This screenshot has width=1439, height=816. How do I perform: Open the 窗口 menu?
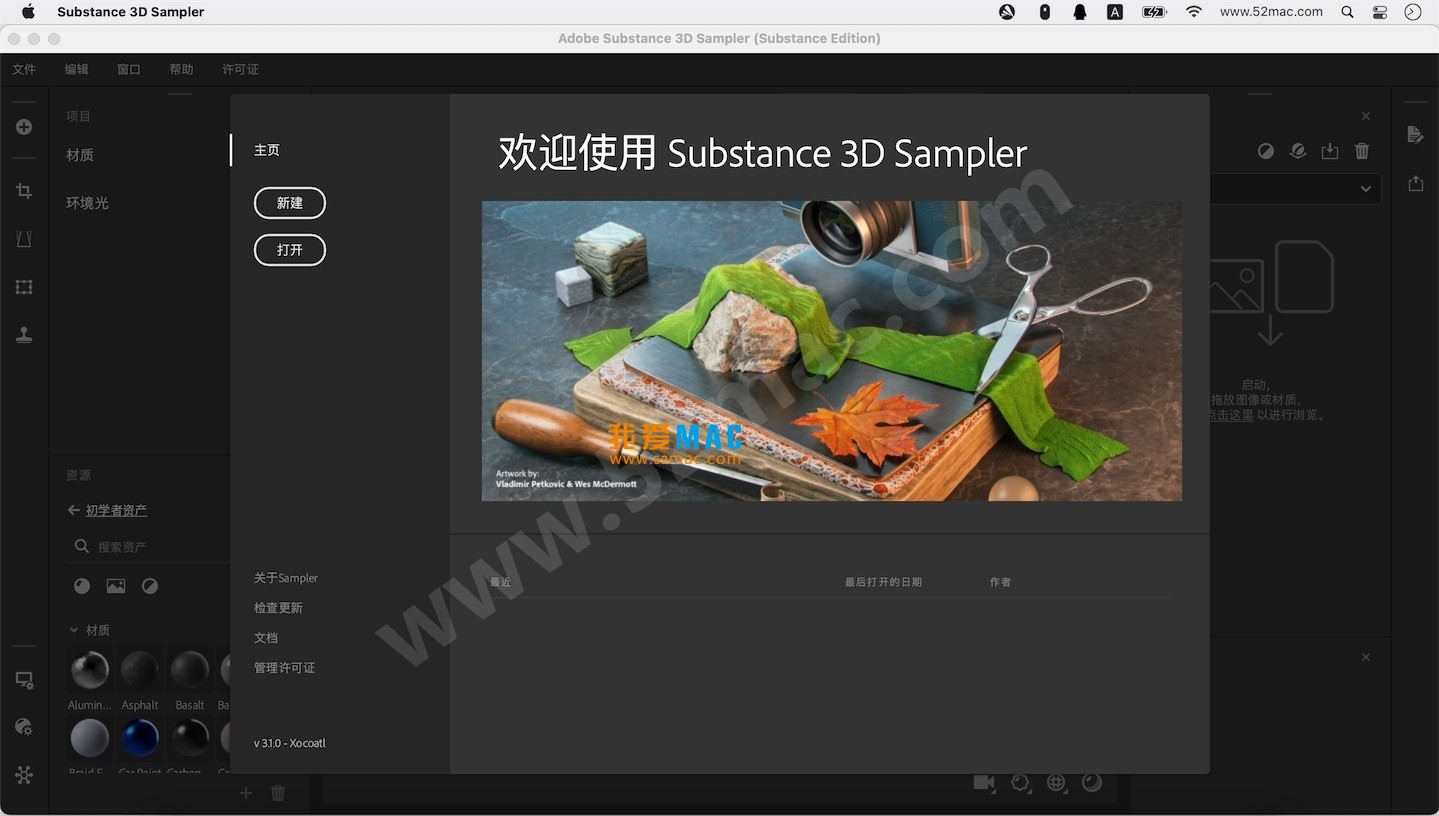129,69
